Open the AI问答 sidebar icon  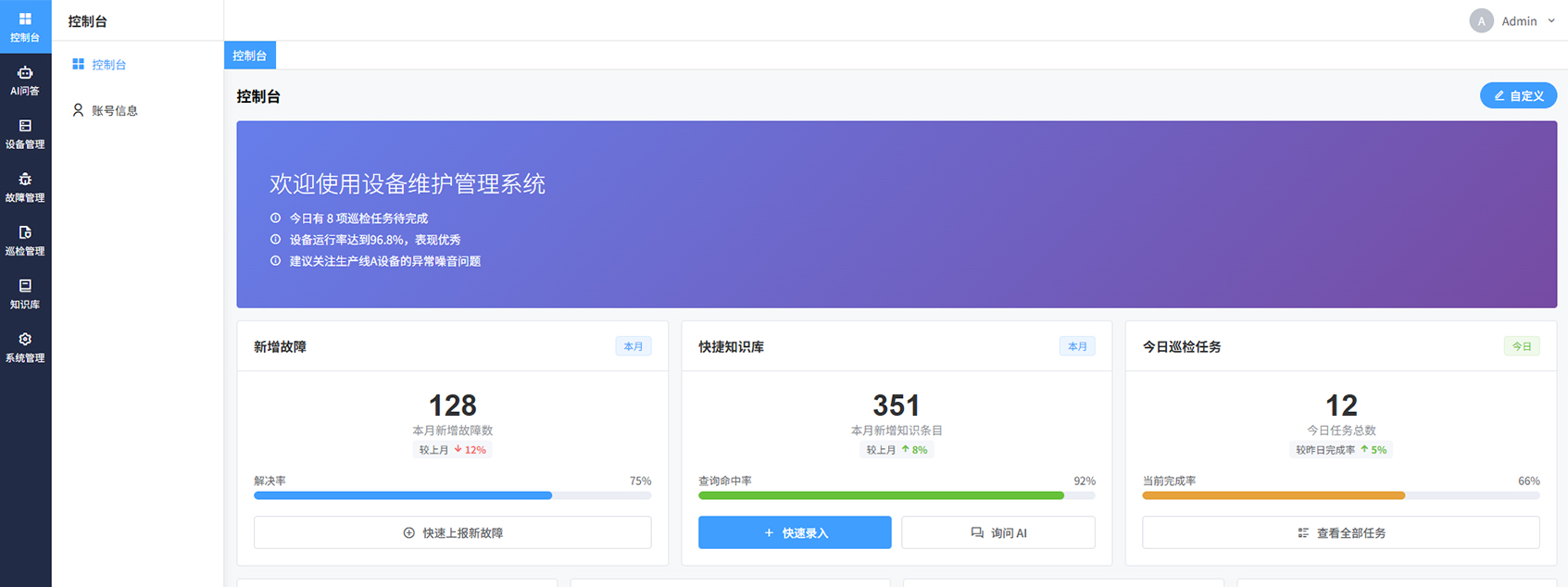point(25,80)
